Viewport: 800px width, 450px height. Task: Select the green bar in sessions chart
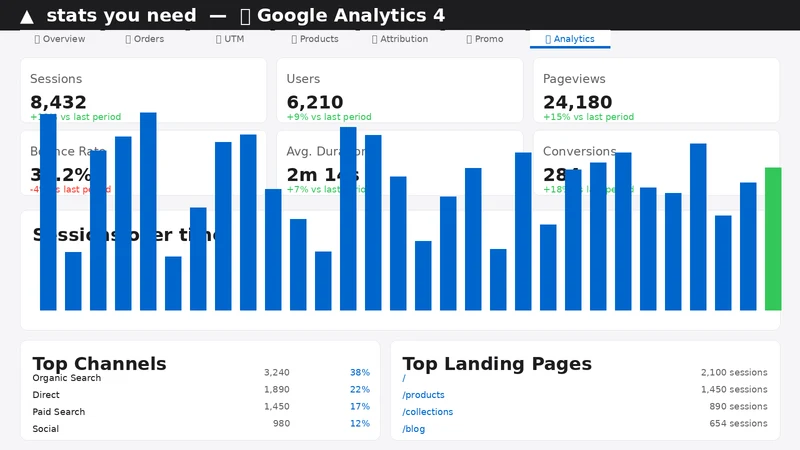pos(773,239)
